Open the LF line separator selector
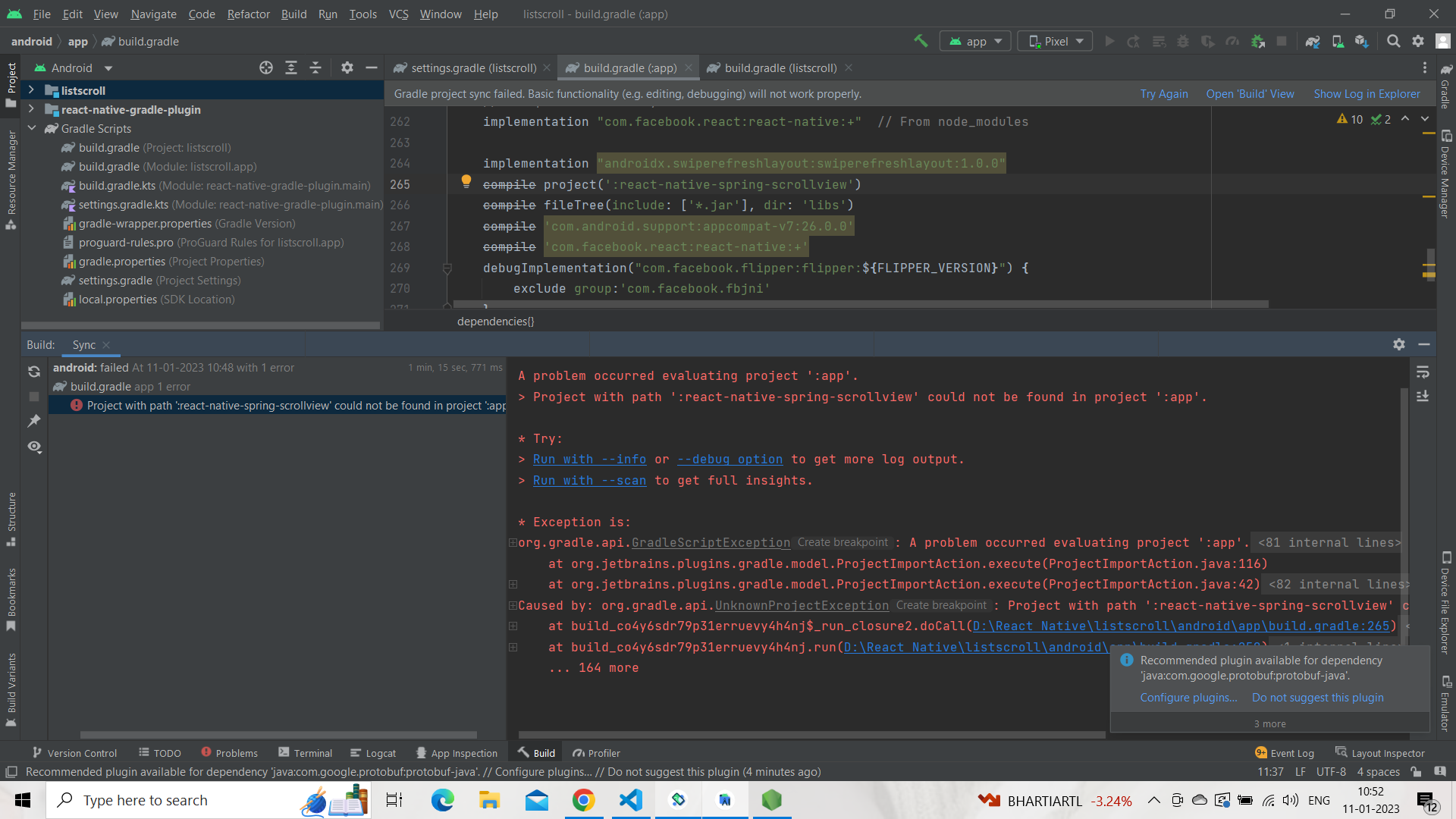The width and height of the screenshot is (1456, 819). (1300, 772)
